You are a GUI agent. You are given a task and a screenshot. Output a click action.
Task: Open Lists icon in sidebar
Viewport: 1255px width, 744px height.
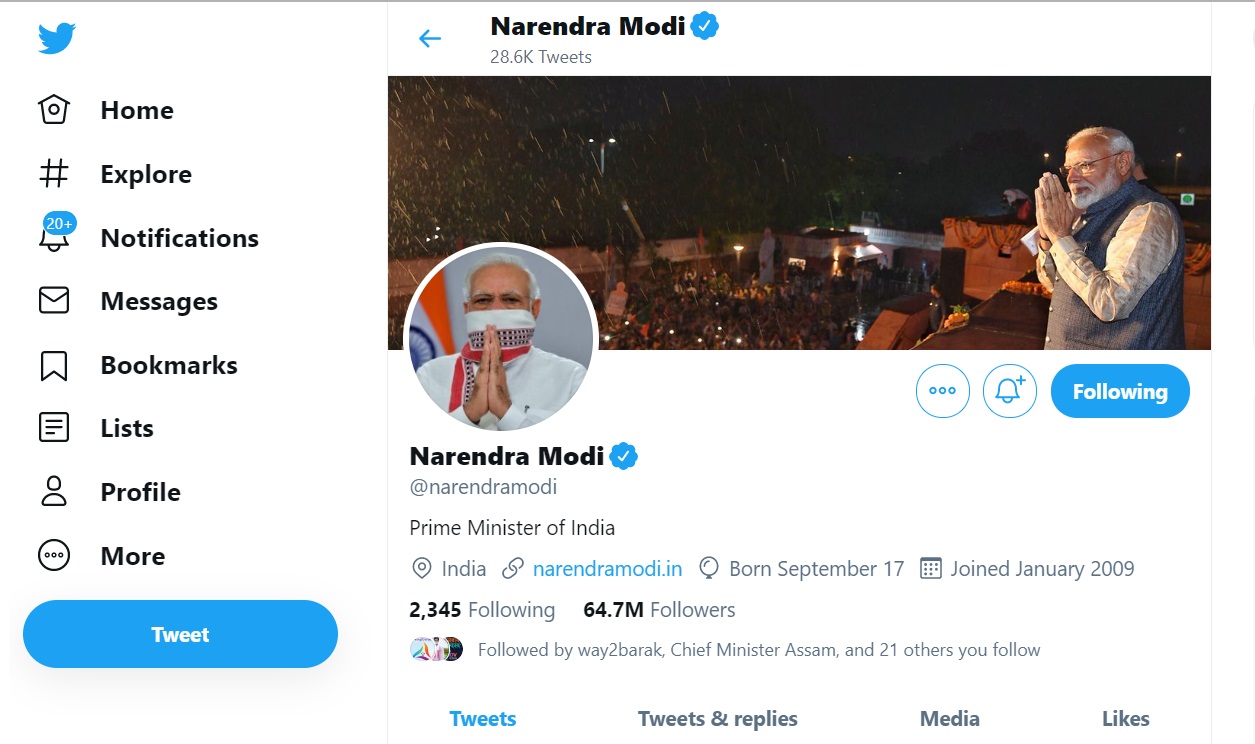(x=54, y=428)
